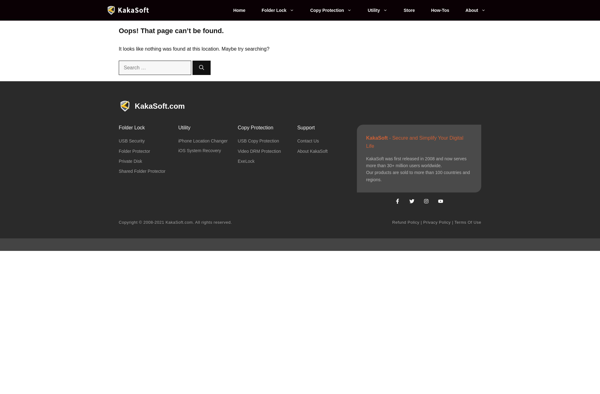Open the How-Tos page

coord(440,10)
